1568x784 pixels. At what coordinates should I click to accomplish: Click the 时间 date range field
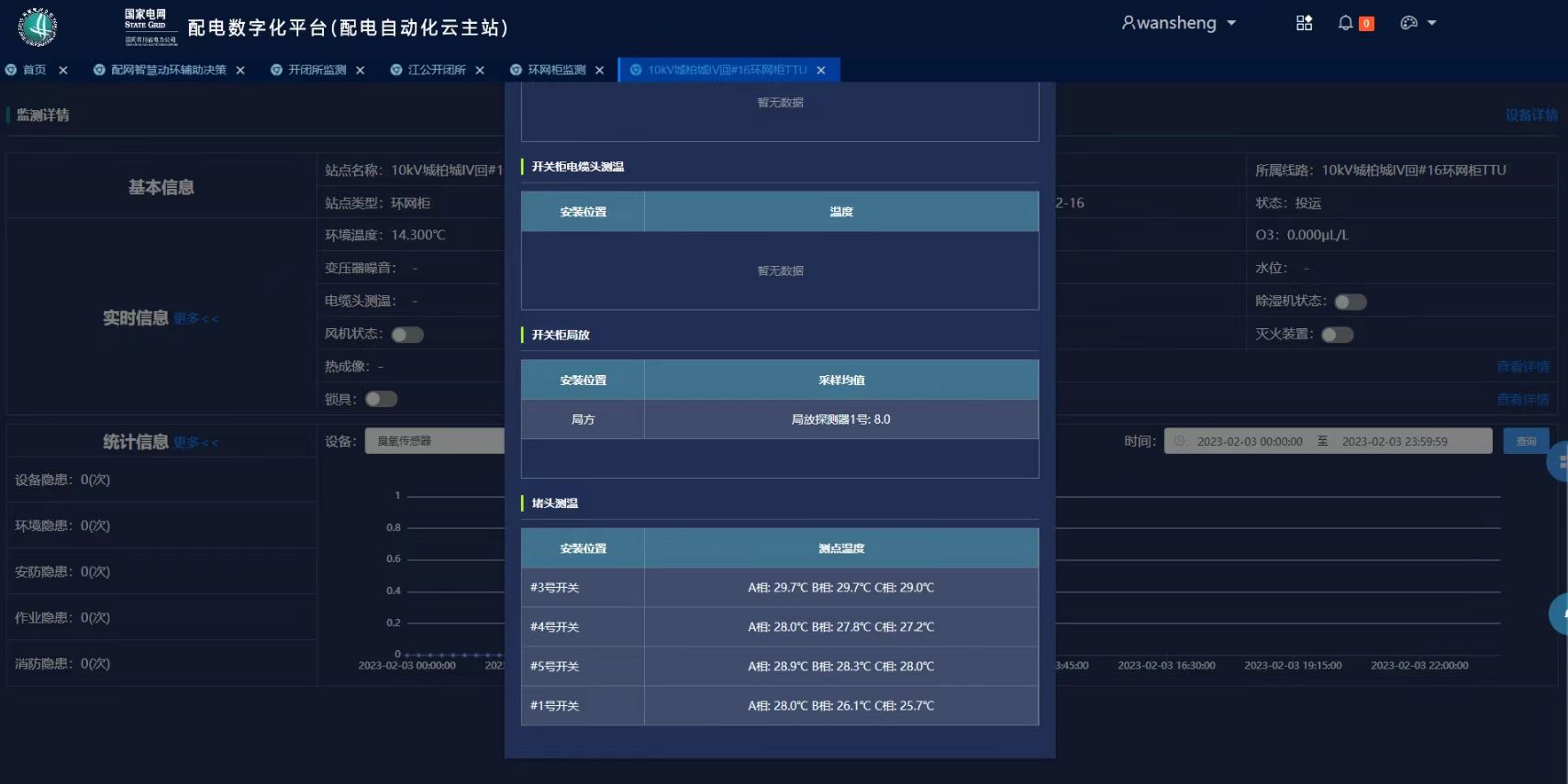pos(1328,441)
